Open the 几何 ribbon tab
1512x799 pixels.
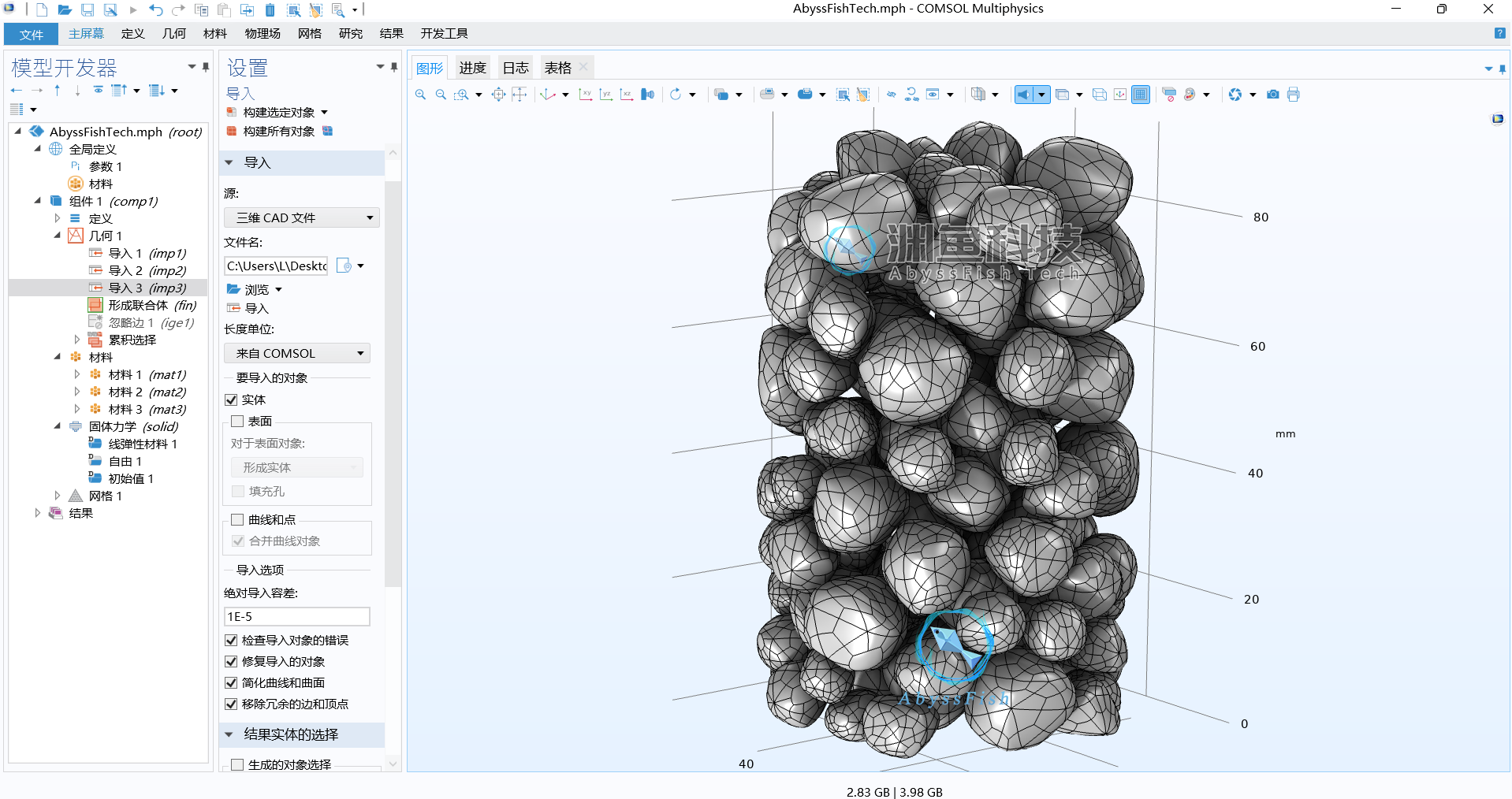[x=173, y=33]
